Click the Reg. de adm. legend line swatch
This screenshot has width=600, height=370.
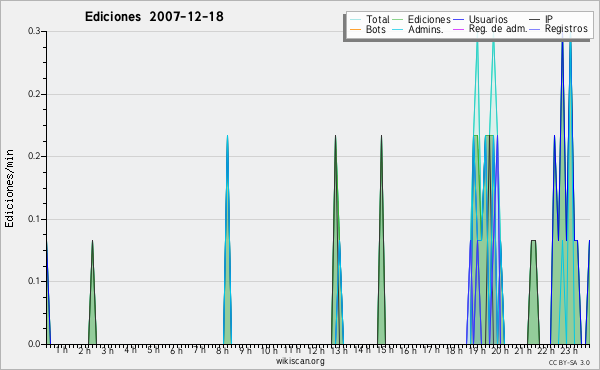458,29
